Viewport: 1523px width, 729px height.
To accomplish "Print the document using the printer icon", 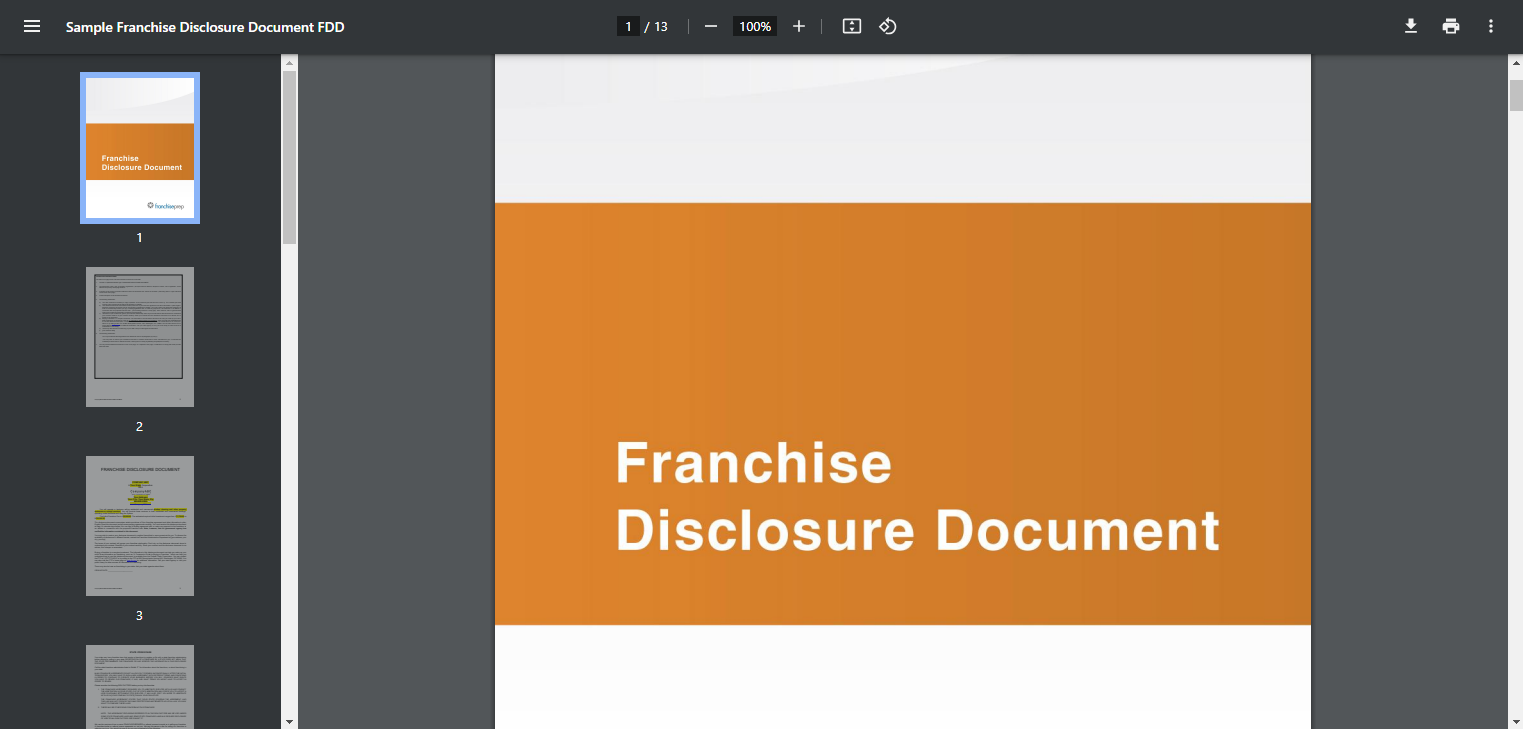I will pos(1450,27).
